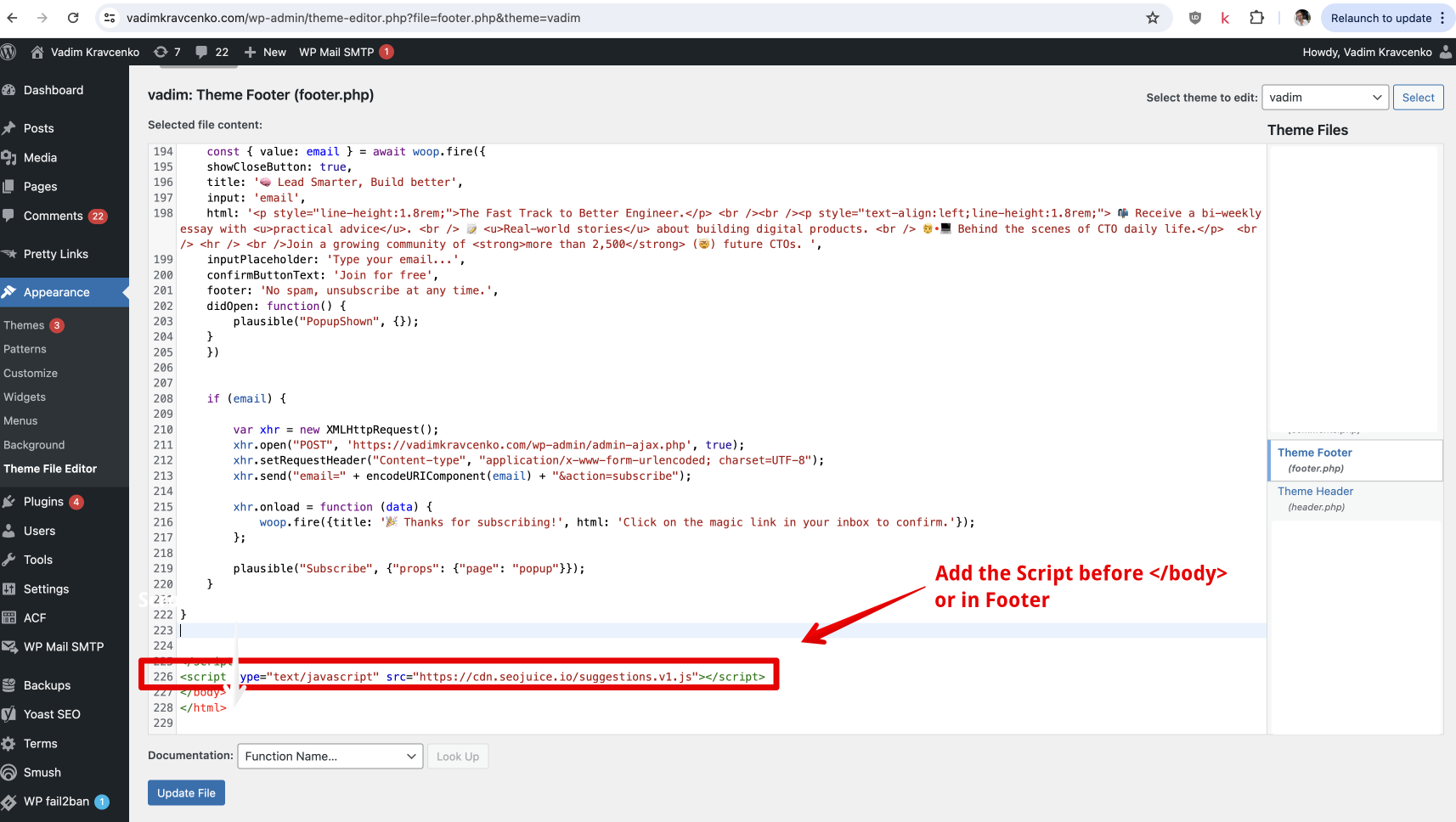Click the Look Up button
The image size is (1456, 822).
pos(458,756)
